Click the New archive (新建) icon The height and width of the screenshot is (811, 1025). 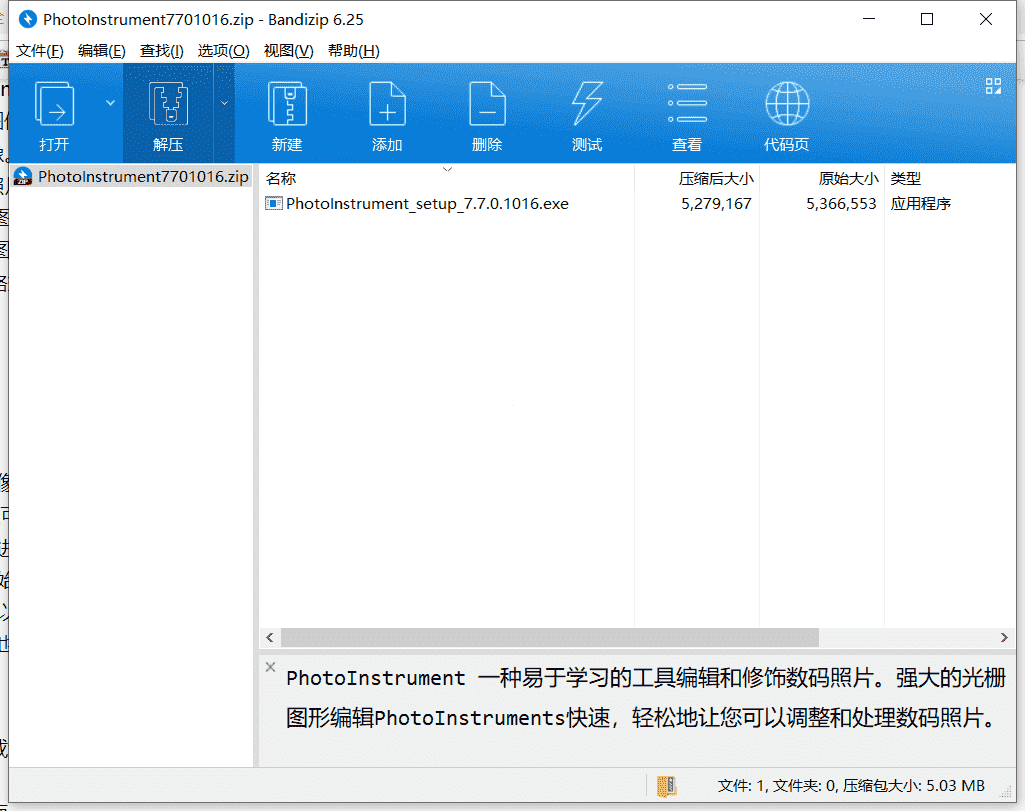click(x=287, y=104)
